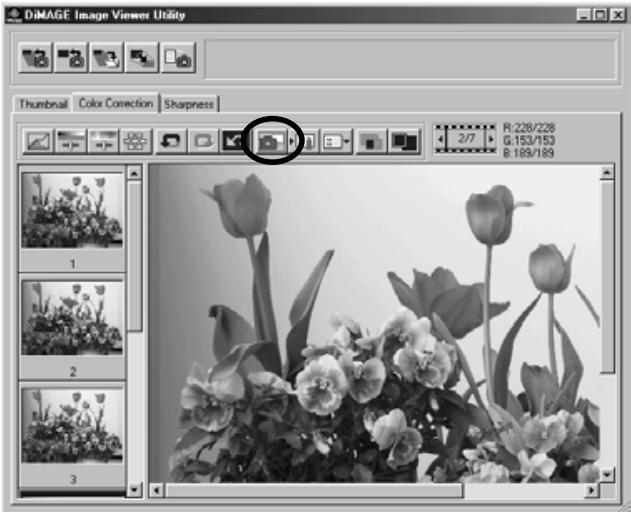Click the R:228/228 readout
631x512 pixels.
pos(529,128)
